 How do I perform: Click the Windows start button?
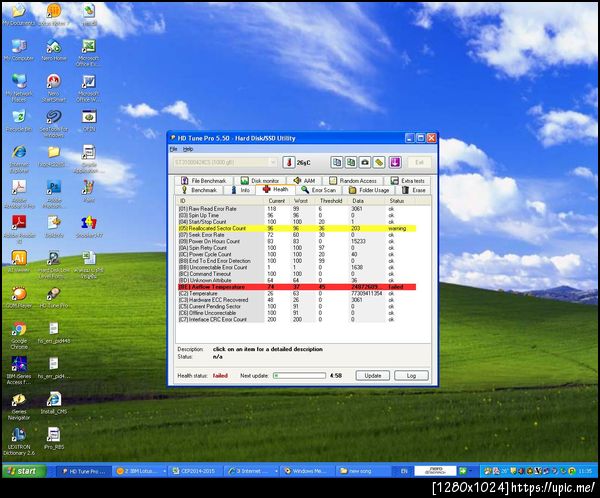(x=24, y=471)
